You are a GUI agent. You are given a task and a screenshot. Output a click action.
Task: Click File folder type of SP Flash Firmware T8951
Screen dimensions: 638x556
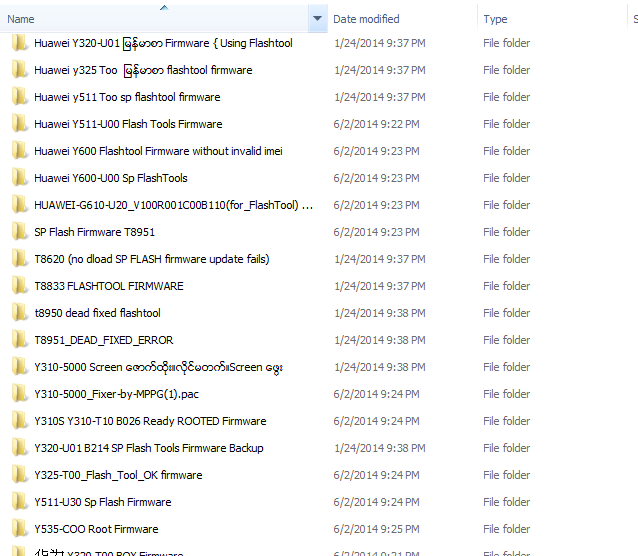point(507,232)
